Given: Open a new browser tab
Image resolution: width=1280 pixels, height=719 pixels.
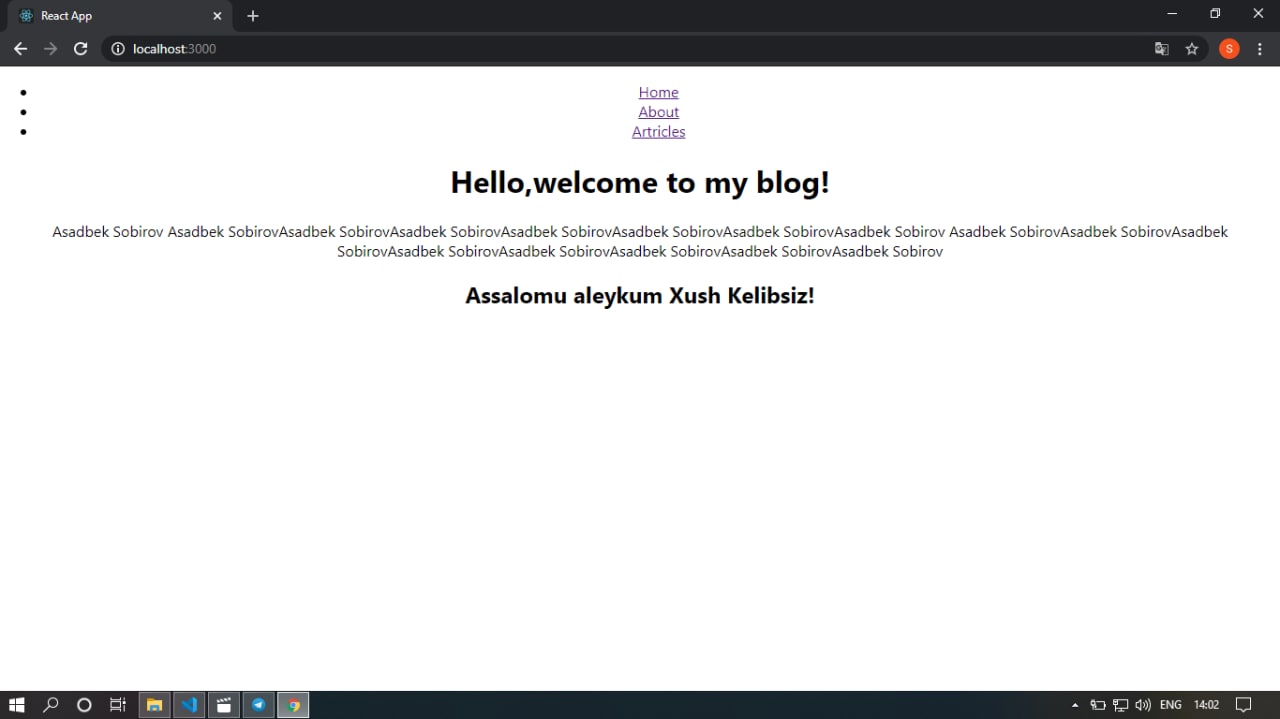Looking at the screenshot, I should click(253, 16).
